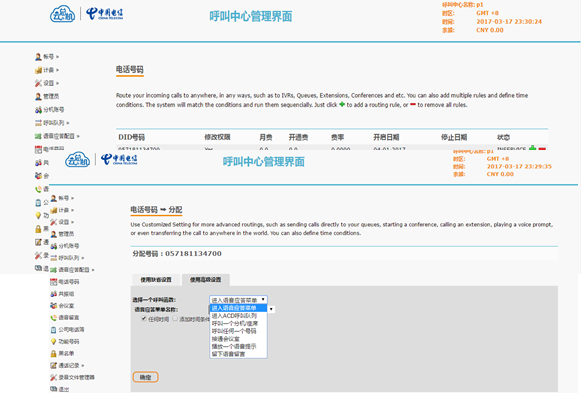Click the 功能号码 lightbulb icon in lower sidebar

coord(54,342)
